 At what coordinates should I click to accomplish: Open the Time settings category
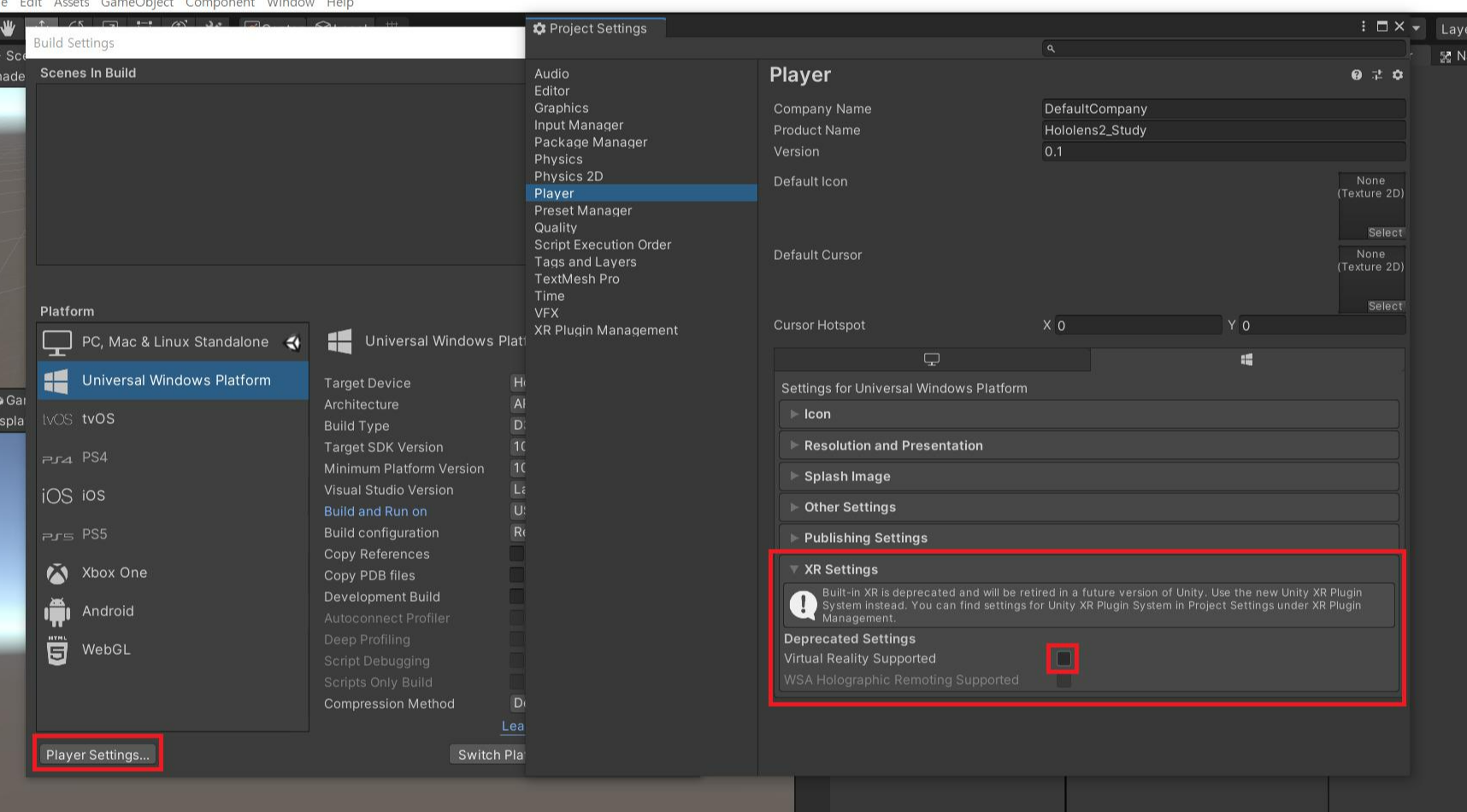click(x=641, y=296)
